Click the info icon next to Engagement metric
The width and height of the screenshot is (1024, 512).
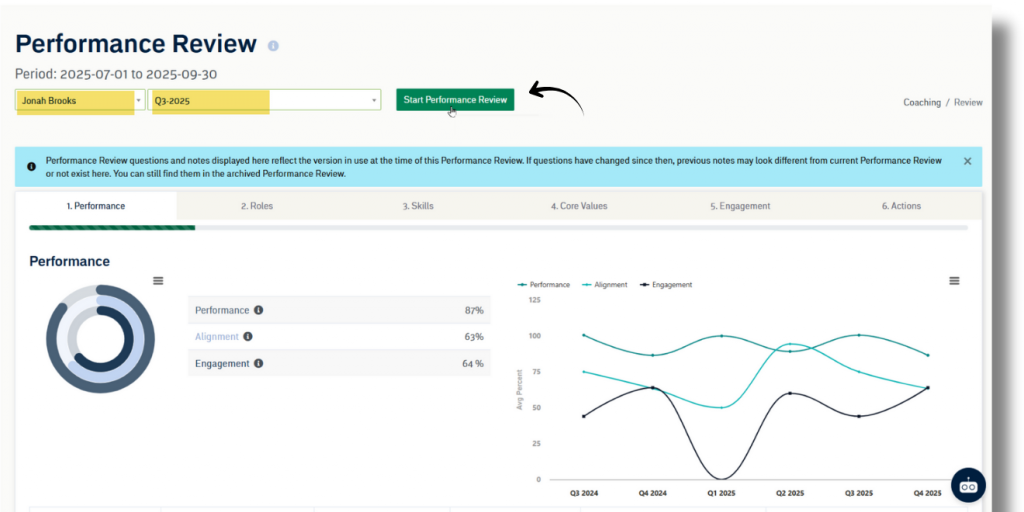258,364
